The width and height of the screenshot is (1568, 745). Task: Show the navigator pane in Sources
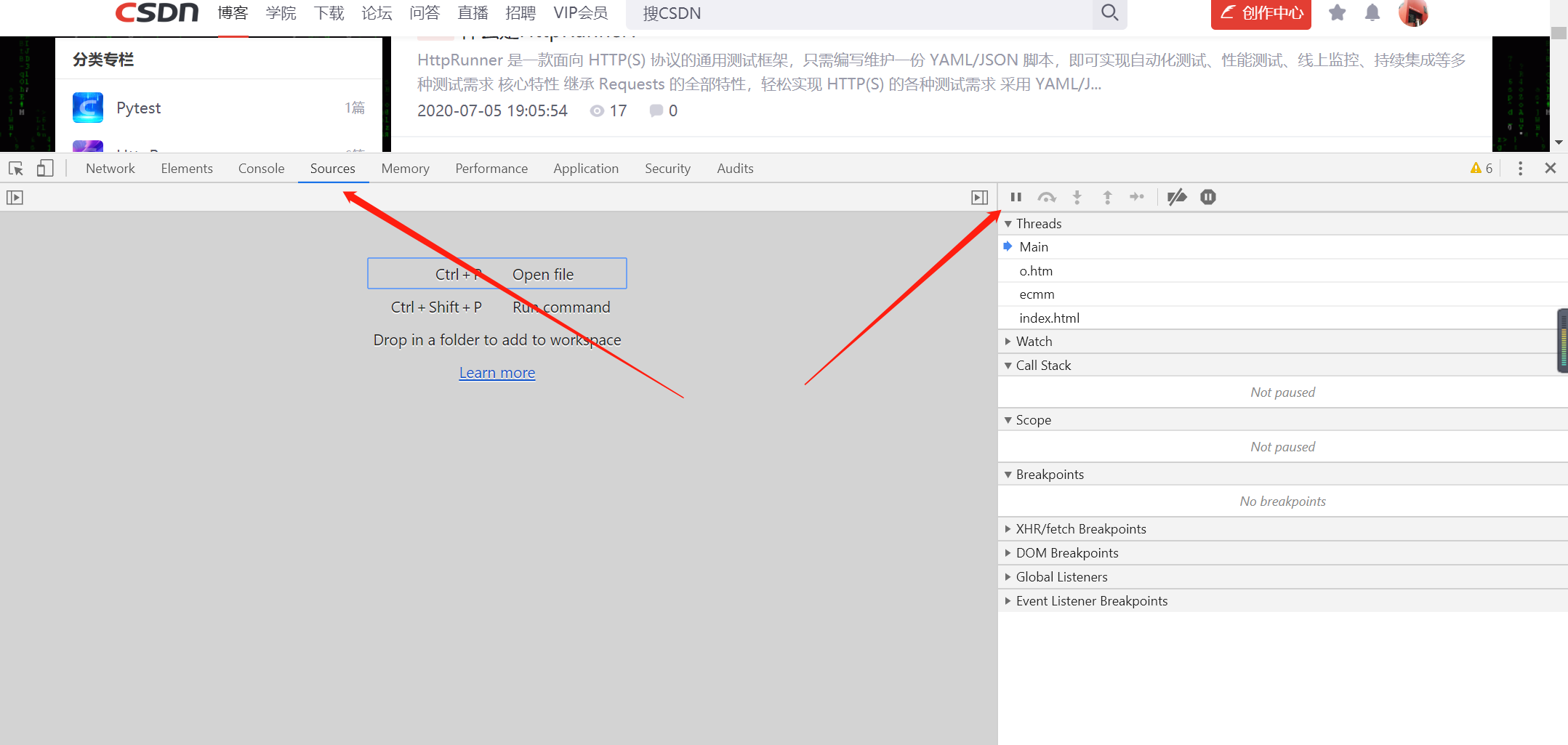tap(15, 198)
